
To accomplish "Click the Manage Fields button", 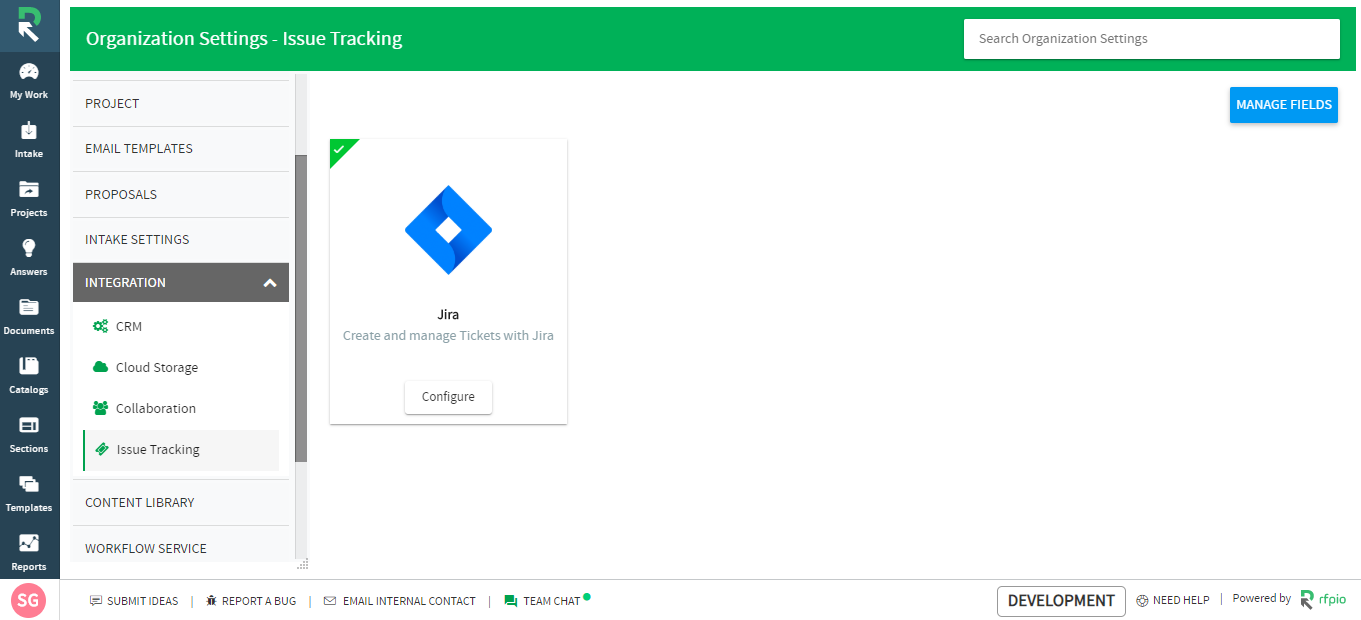I will pyautogui.click(x=1284, y=105).
